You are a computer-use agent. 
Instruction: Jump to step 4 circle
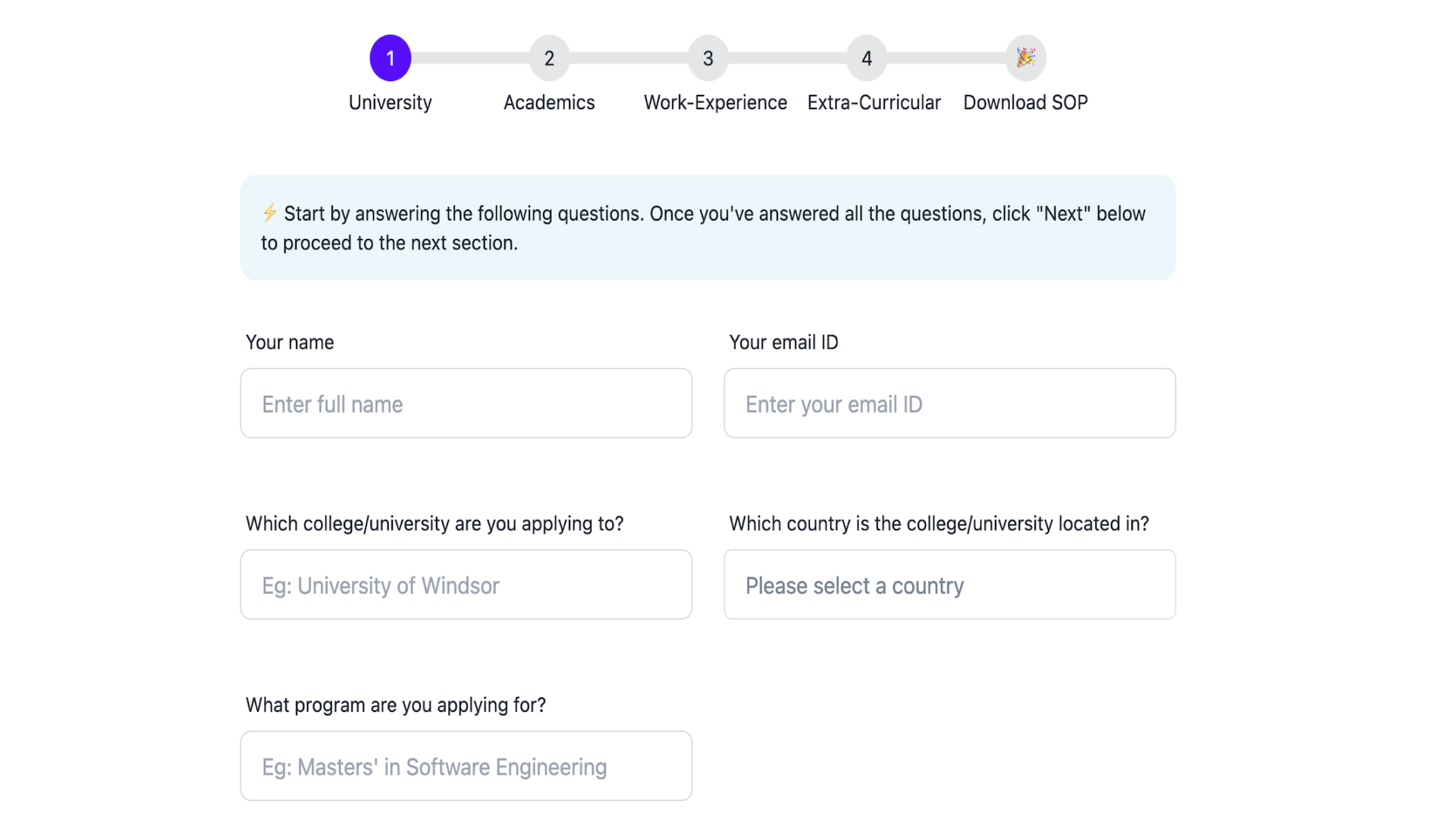coord(867,58)
